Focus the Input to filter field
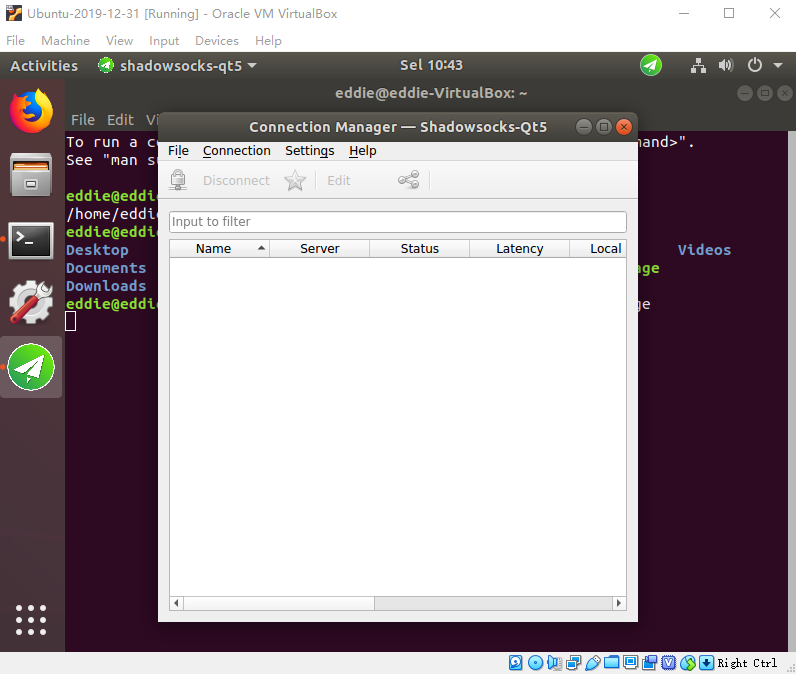 pyautogui.click(x=398, y=222)
